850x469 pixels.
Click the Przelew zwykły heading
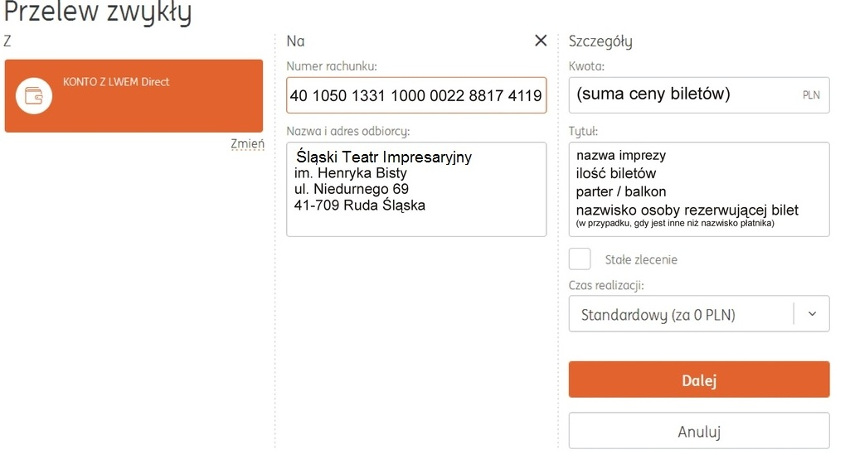click(x=98, y=12)
